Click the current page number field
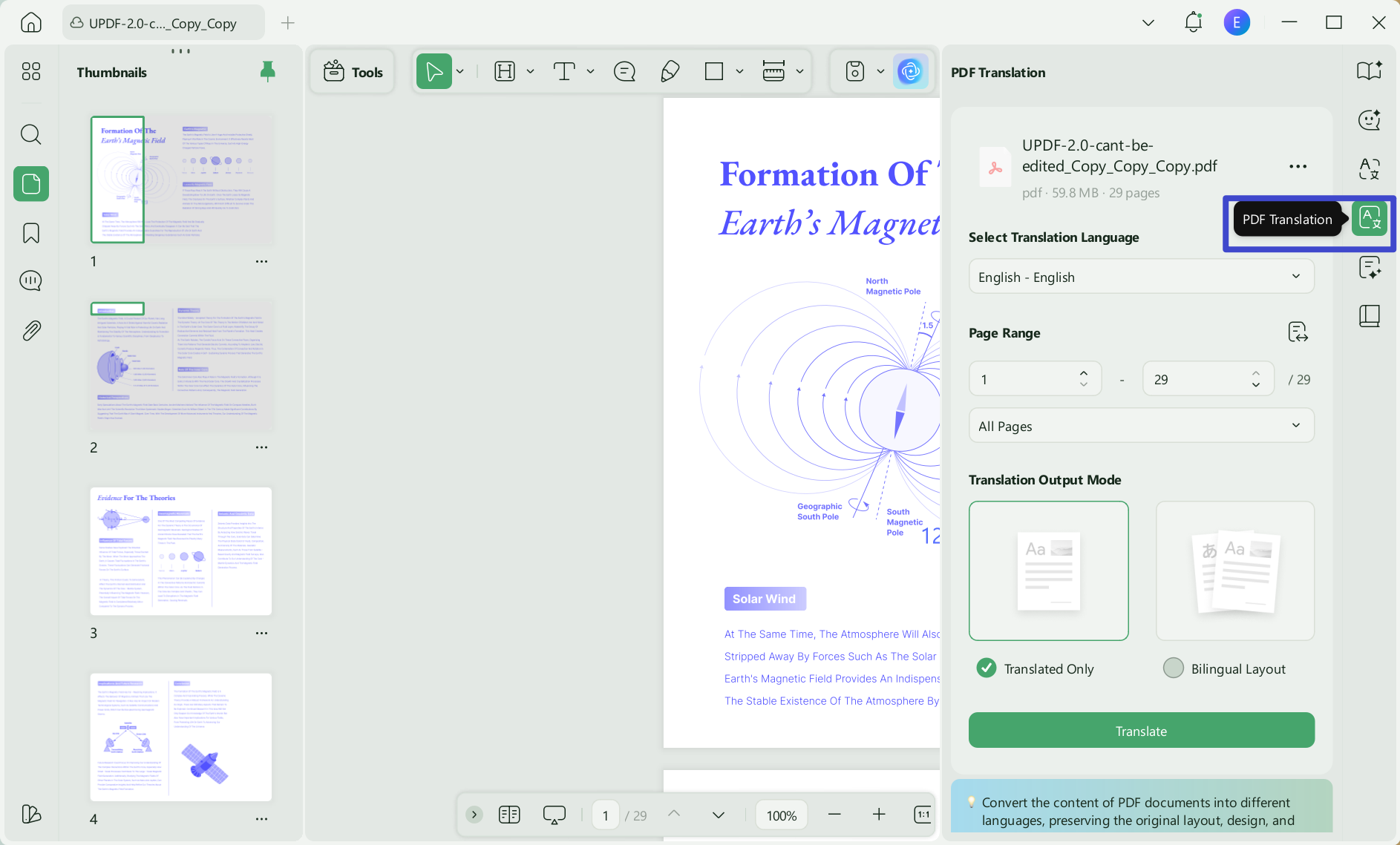1400x845 pixels. pyautogui.click(x=606, y=815)
